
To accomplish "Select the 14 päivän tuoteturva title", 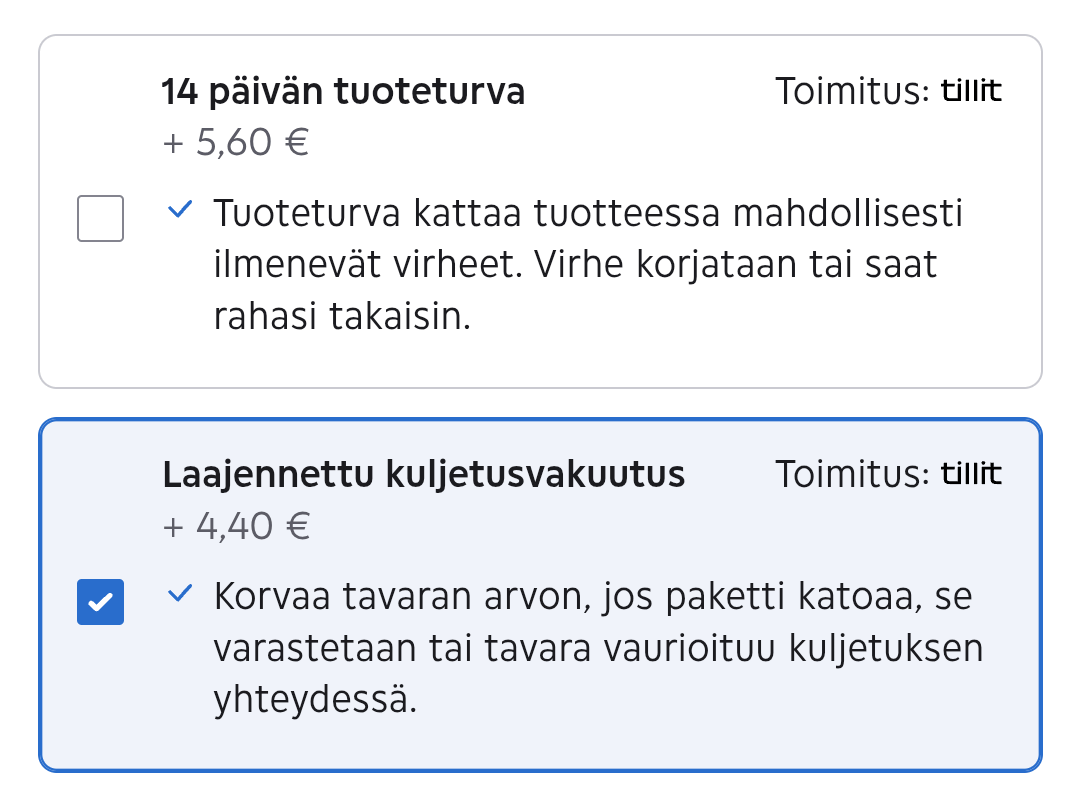I will (x=343, y=92).
